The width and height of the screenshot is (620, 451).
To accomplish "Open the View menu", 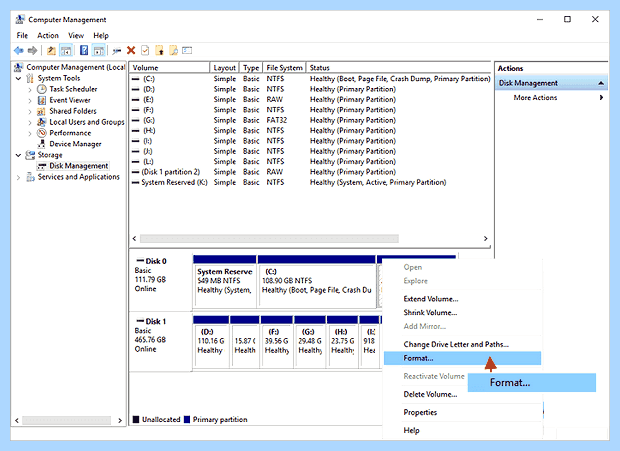I will pos(76,36).
